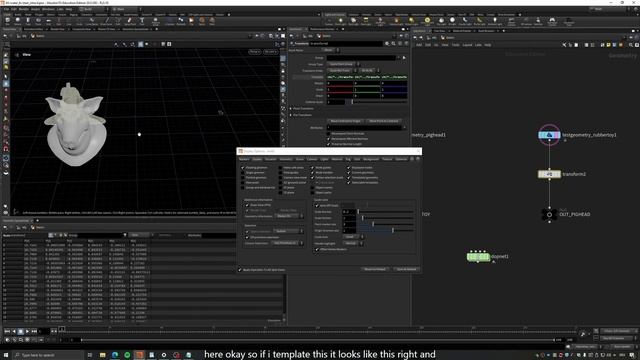This screenshot has width=640, height=360.
Task: Select the Box shelf tool
Action: pos(7,21)
